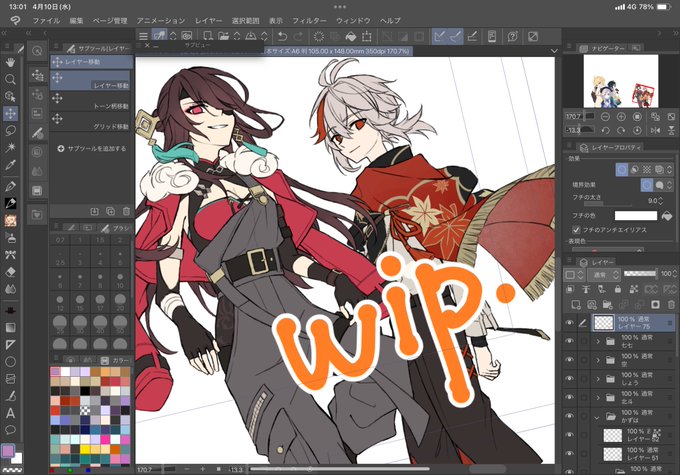Click the create new raster layer icon

pyautogui.click(x=575, y=305)
